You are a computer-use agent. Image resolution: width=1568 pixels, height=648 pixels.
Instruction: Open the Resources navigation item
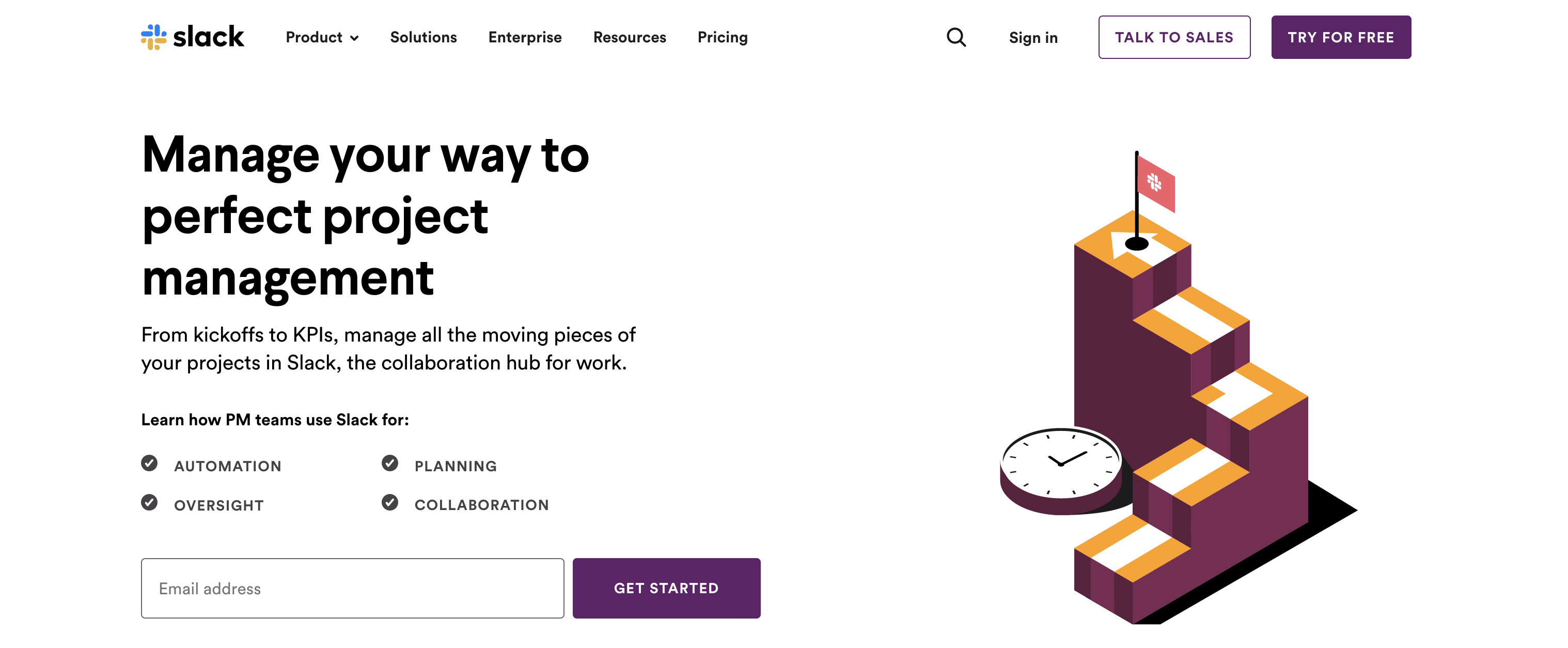630,37
